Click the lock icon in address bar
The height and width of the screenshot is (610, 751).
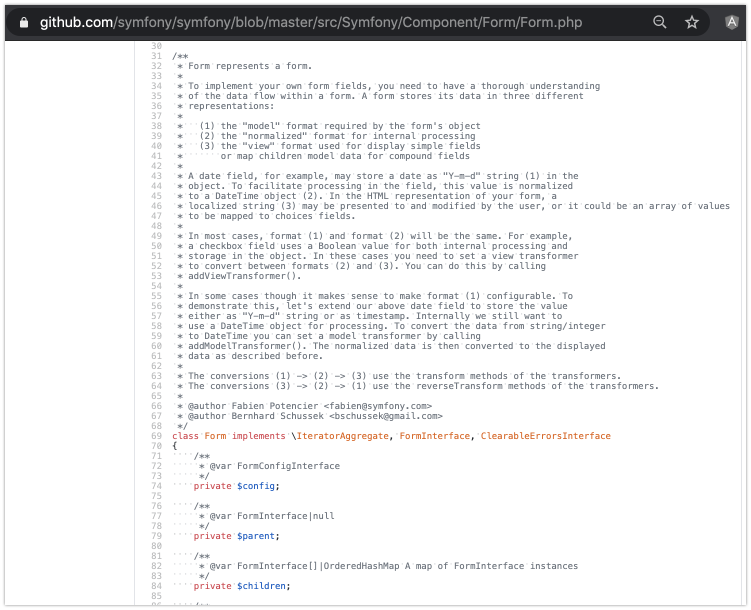(24, 23)
